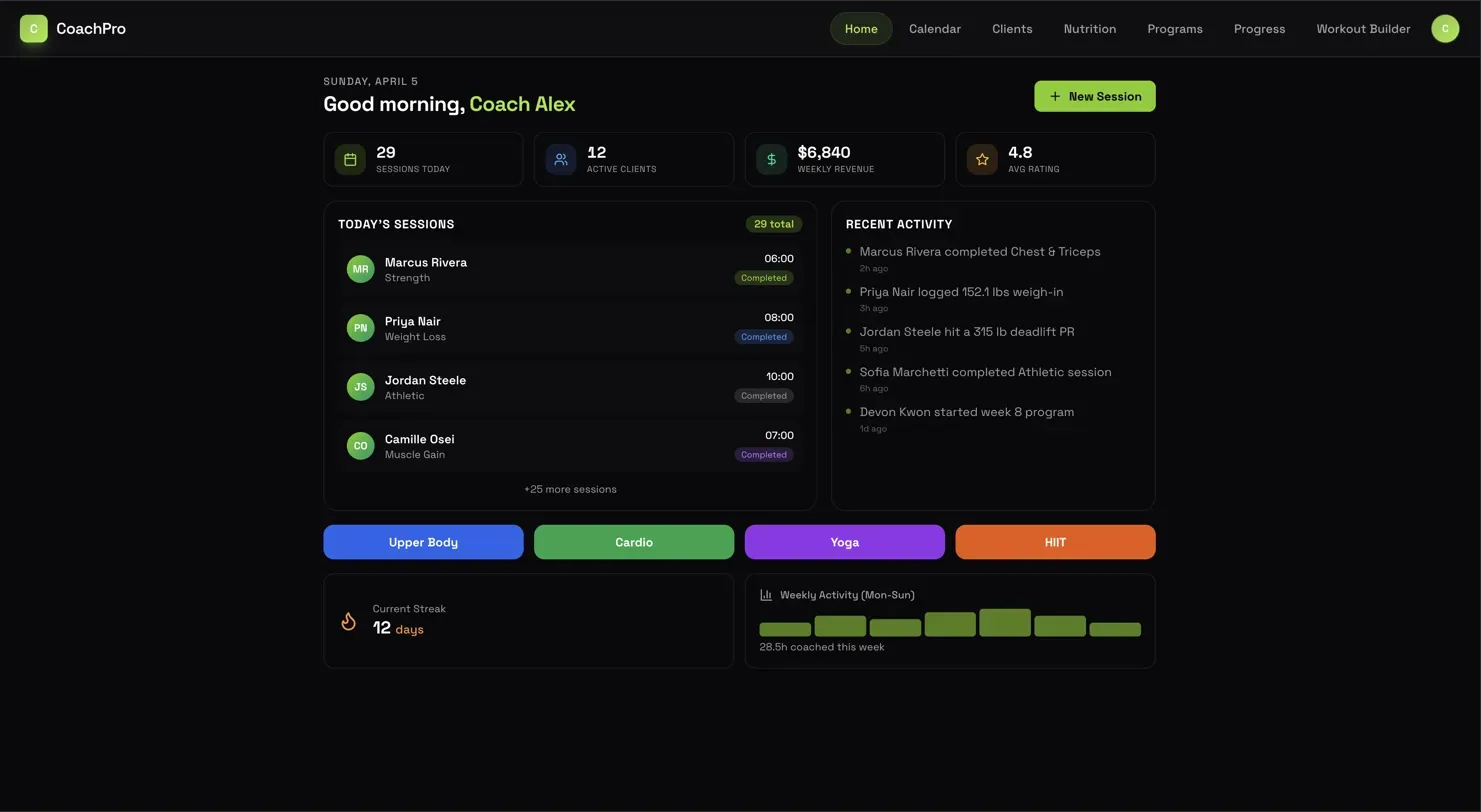Click 'Sofia Marchetti completed Athletic session' entry
Image resolution: width=1481 pixels, height=812 pixels.
(x=985, y=372)
